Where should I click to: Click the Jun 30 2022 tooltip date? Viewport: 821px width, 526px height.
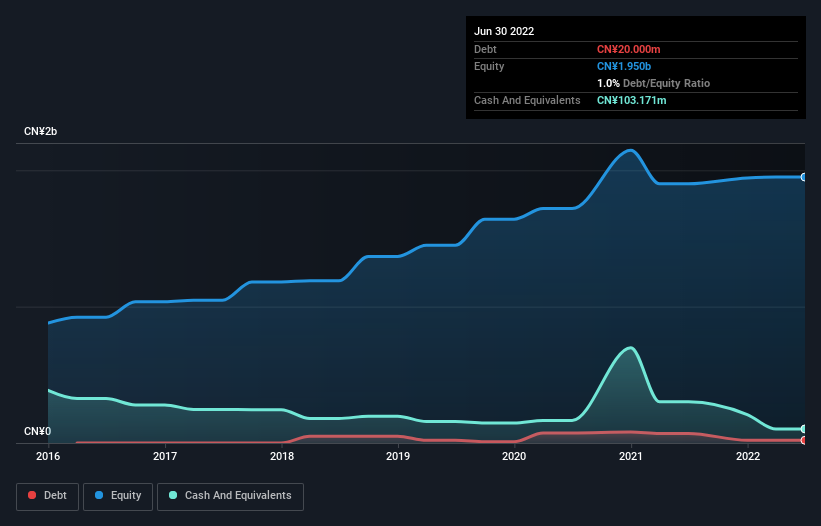pos(504,31)
